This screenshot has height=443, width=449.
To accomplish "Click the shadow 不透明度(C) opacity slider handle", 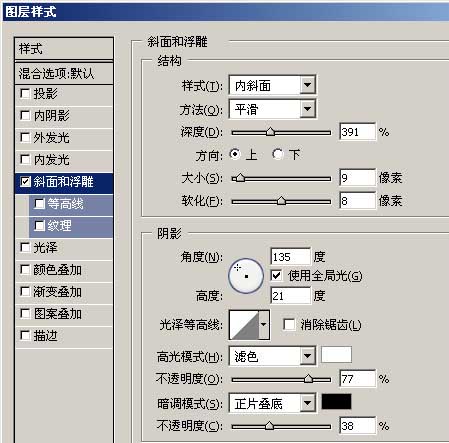I will [x=270, y=426].
